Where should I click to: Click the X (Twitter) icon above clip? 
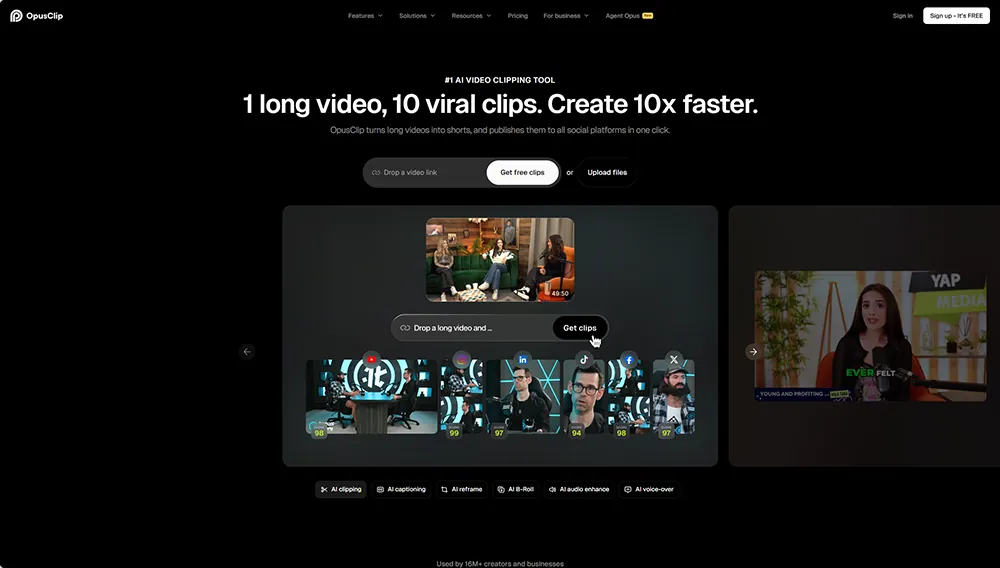click(x=673, y=360)
